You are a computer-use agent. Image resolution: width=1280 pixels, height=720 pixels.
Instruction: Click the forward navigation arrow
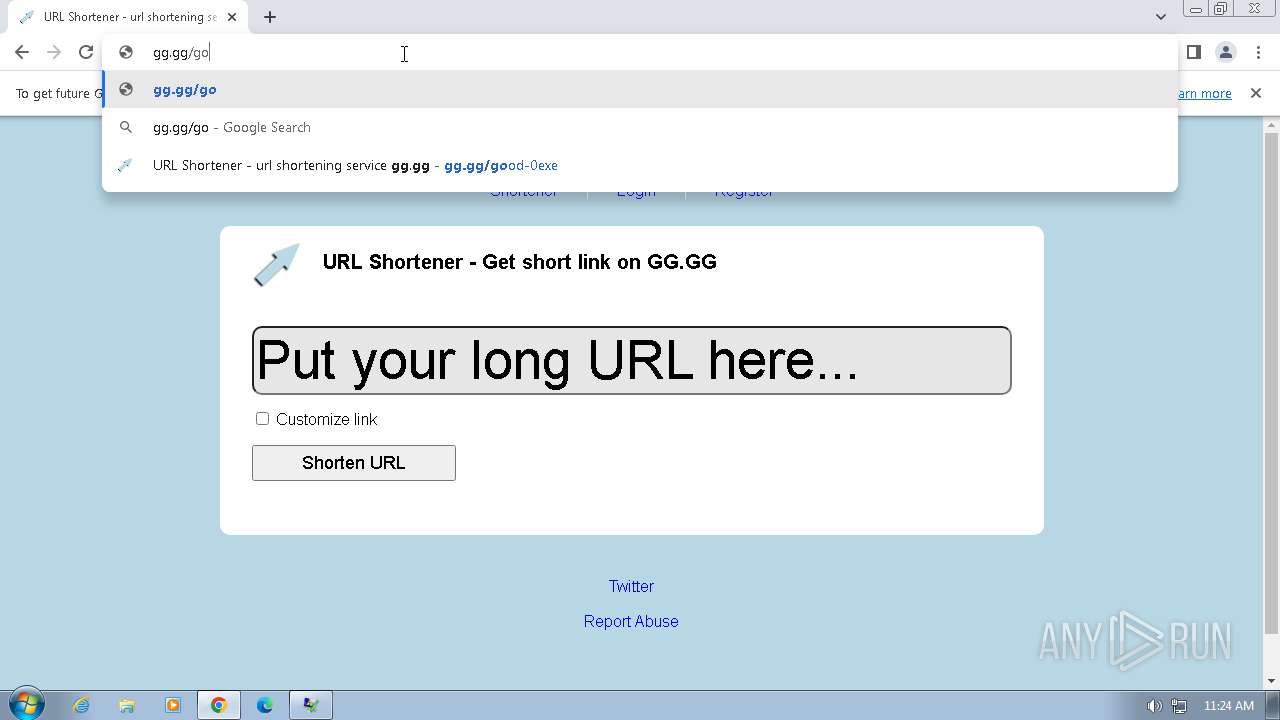pyautogui.click(x=54, y=52)
